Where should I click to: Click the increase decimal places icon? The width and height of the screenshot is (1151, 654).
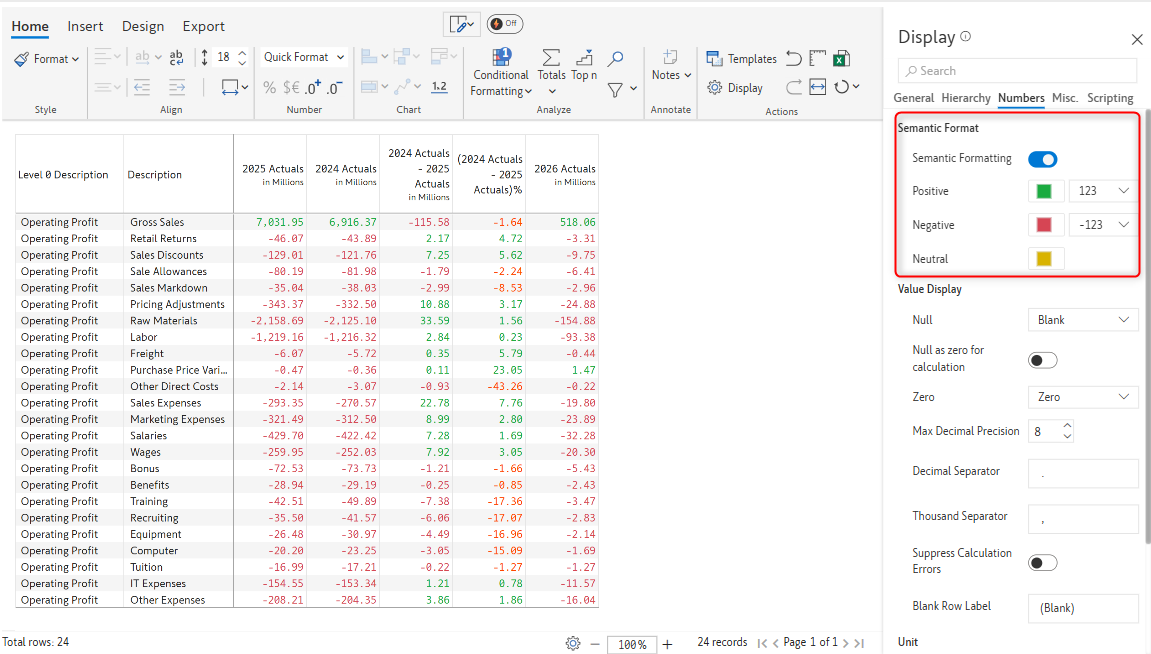tap(312, 88)
